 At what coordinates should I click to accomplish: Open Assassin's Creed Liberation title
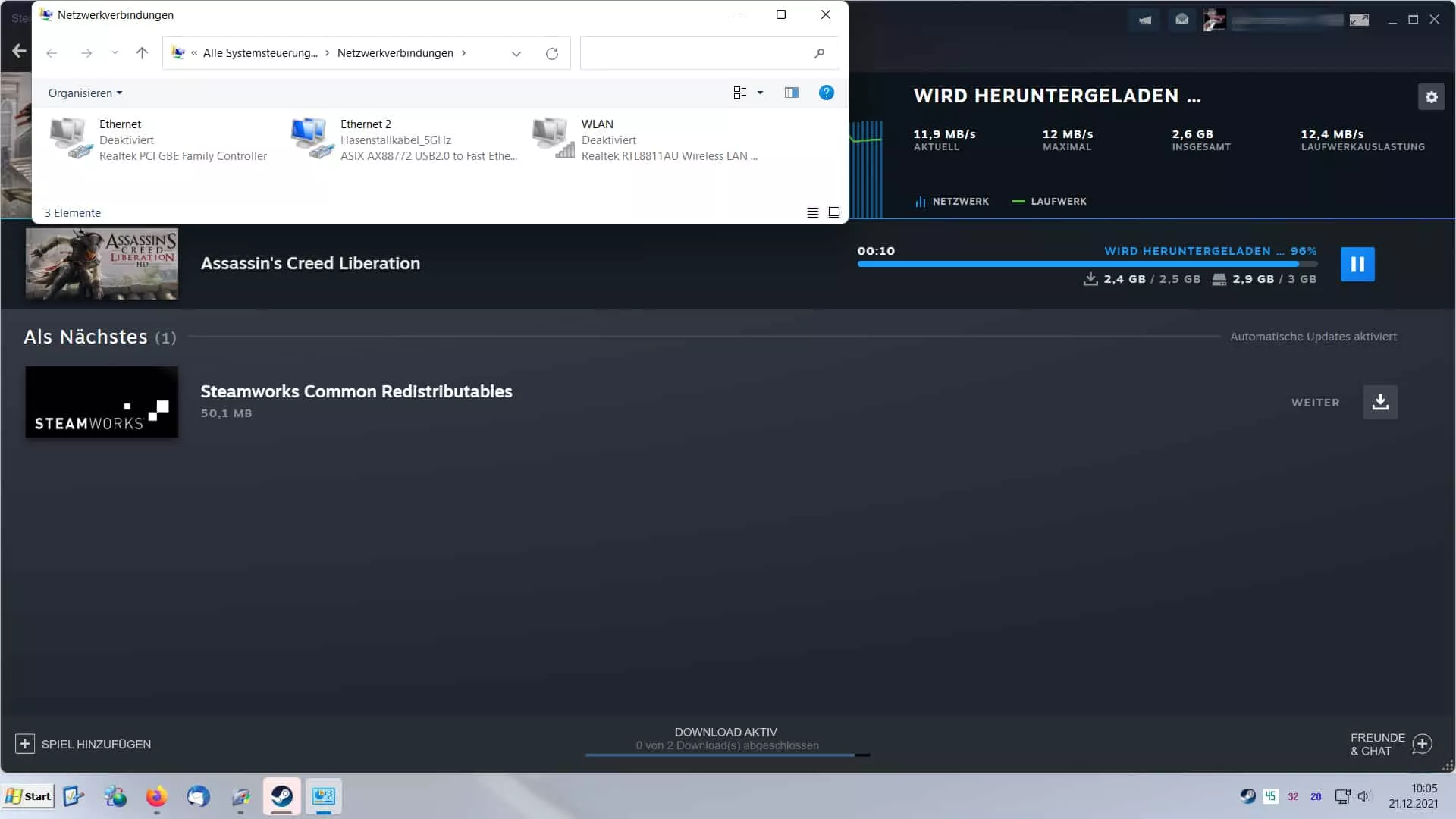pyautogui.click(x=310, y=263)
